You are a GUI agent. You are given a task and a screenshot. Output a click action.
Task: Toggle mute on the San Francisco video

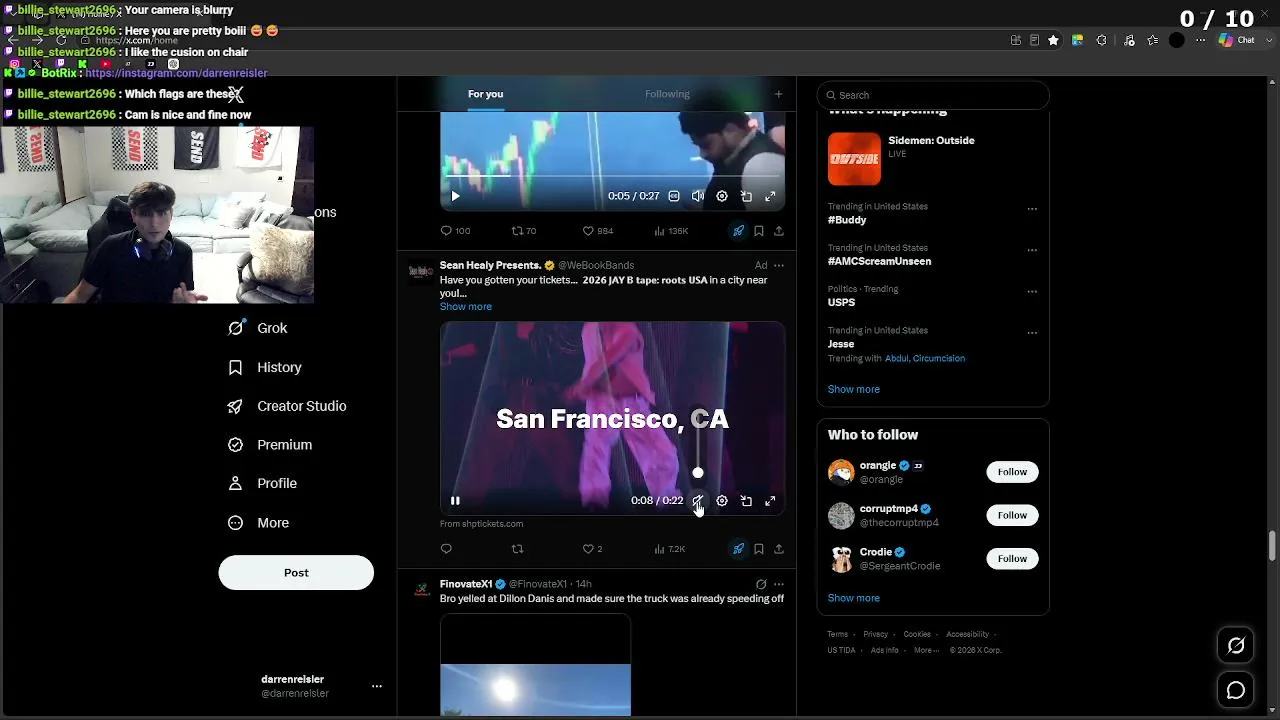tap(698, 501)
